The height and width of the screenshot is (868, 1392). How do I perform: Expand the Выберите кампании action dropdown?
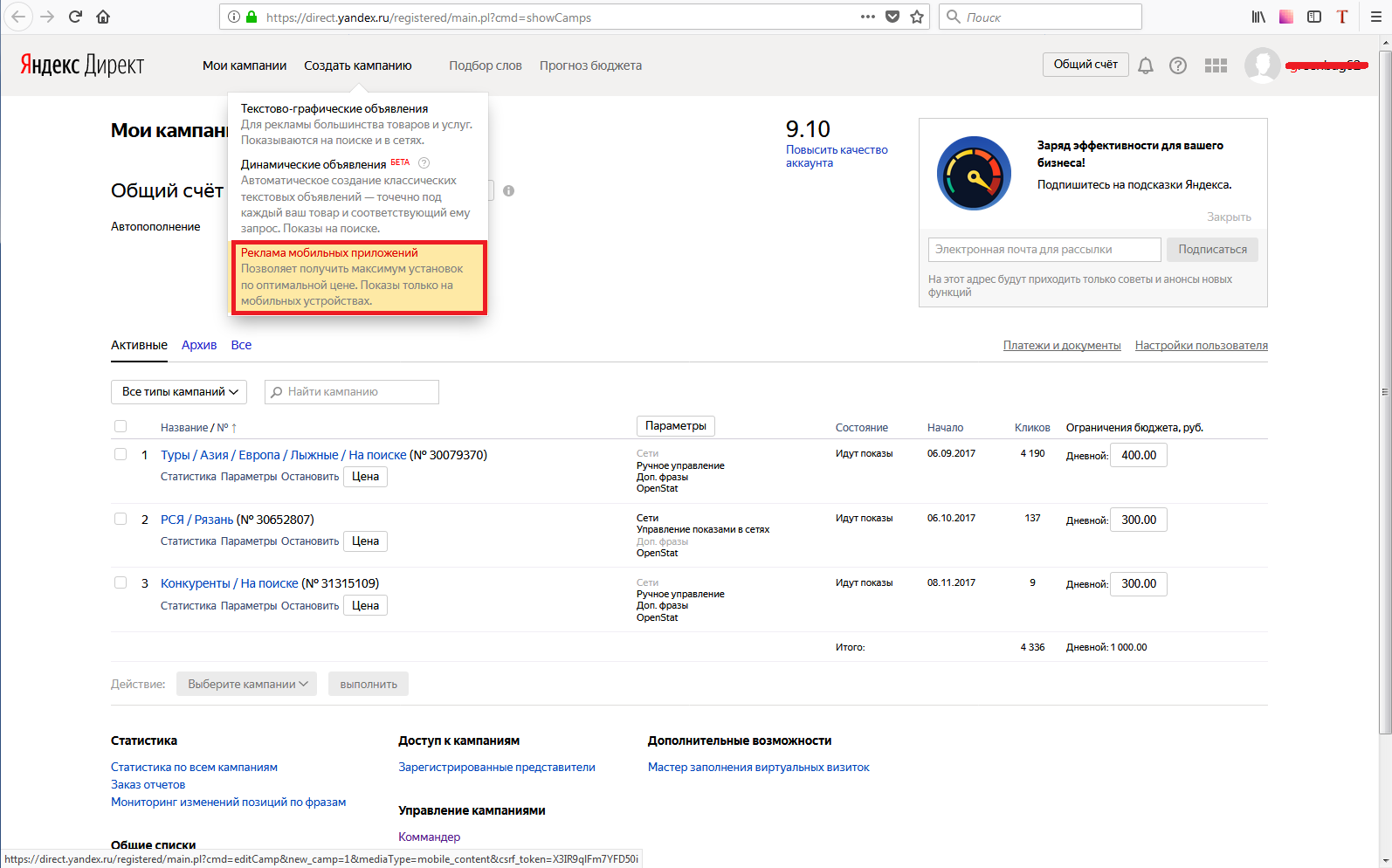[x=247, y=684]
